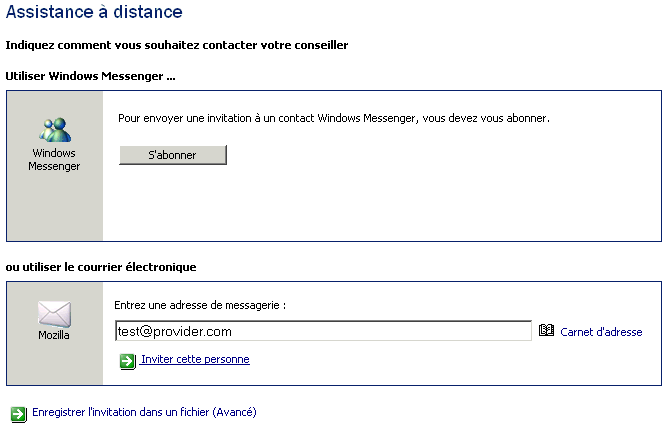The height and width of the screenshot is (430, 671).
Task: Click the grey Windows Messenger side panel
Action: (55, 166)
